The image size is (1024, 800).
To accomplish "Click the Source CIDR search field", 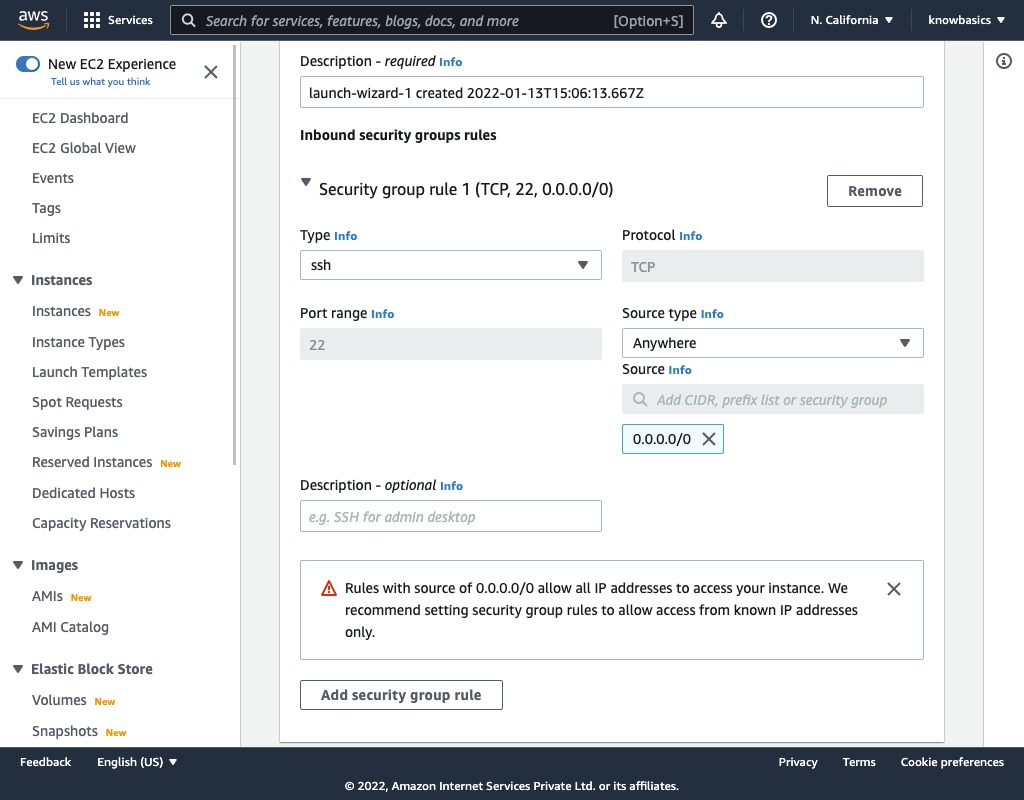I will [x=773, y=399].
